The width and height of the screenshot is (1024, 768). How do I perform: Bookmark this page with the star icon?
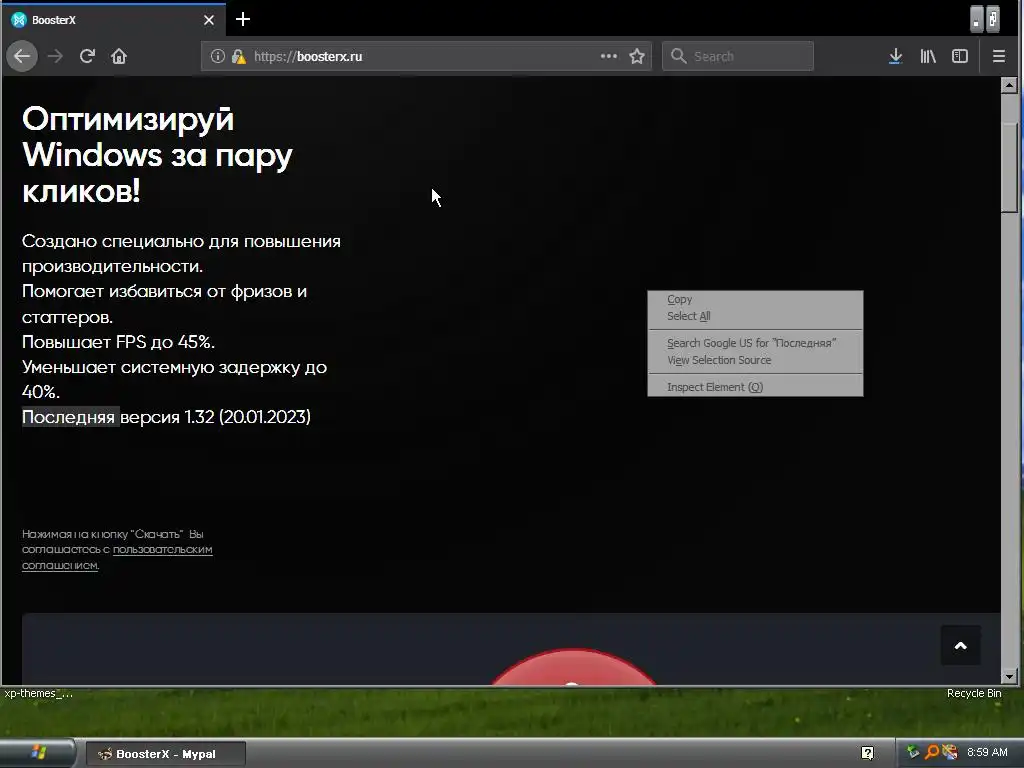(637, 56)
